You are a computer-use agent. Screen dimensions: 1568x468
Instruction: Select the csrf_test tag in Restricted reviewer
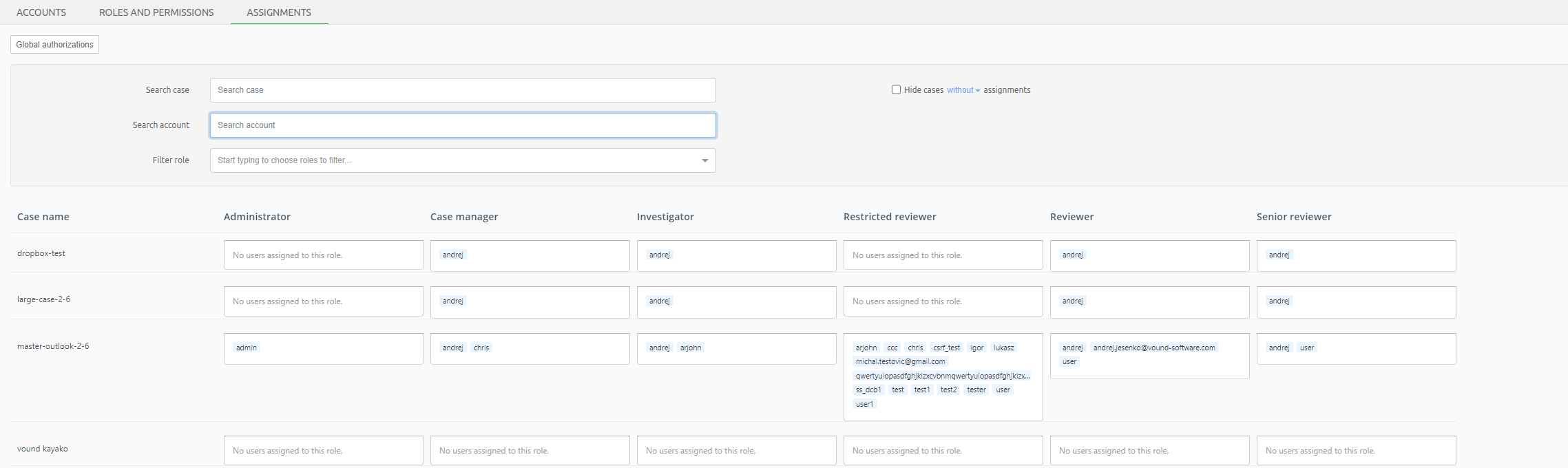pyautogui.click(x=946, y=348)
